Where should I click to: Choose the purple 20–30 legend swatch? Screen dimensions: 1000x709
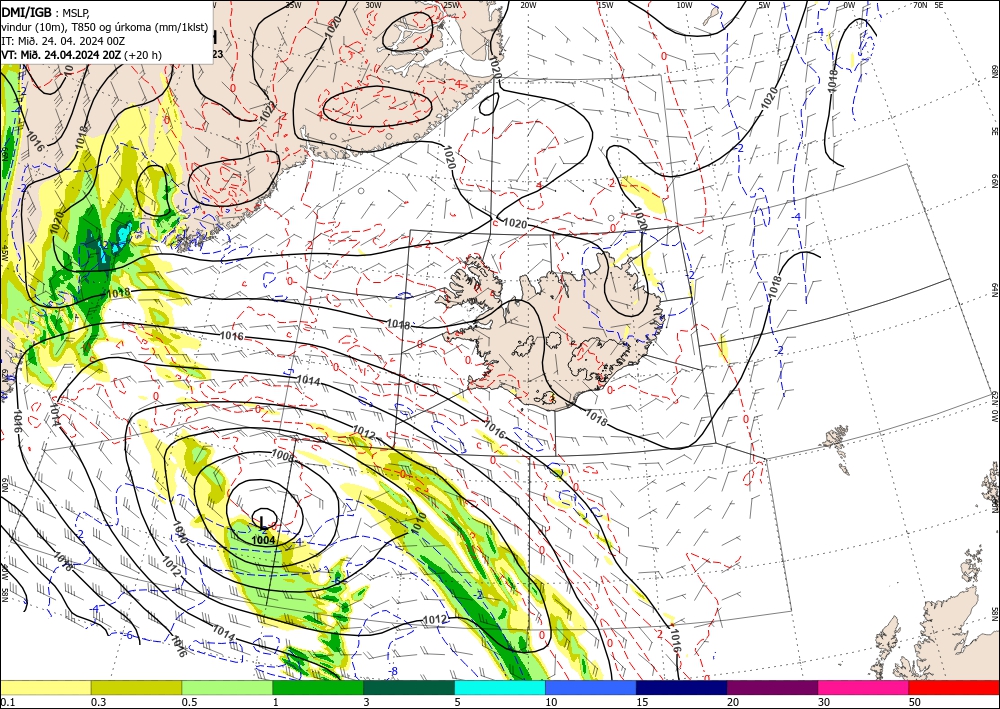pyautogui.click(x=772, y=687)
